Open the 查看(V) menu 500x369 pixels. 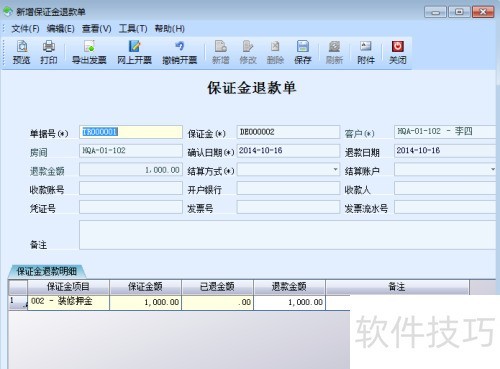pyautogui.click(x=97, y=29)
